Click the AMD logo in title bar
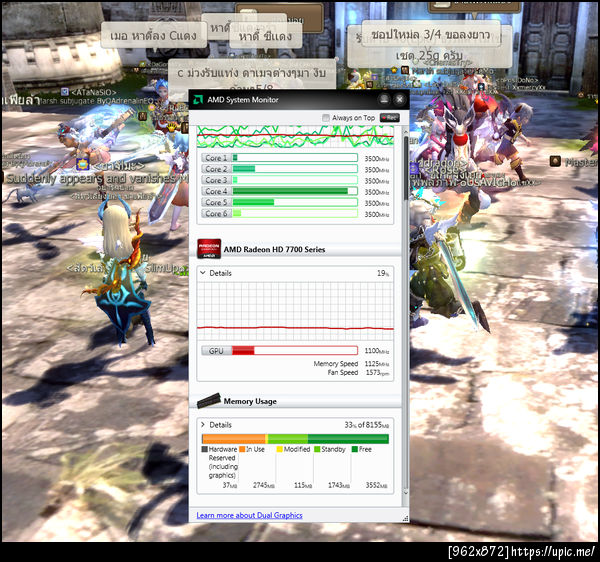The width and height of the screenshot is (600, 562). coord(198,100)
